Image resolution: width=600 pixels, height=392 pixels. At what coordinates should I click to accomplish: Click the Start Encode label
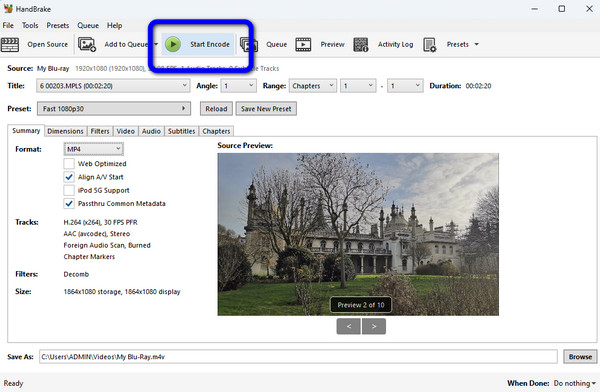pos(210,44)
